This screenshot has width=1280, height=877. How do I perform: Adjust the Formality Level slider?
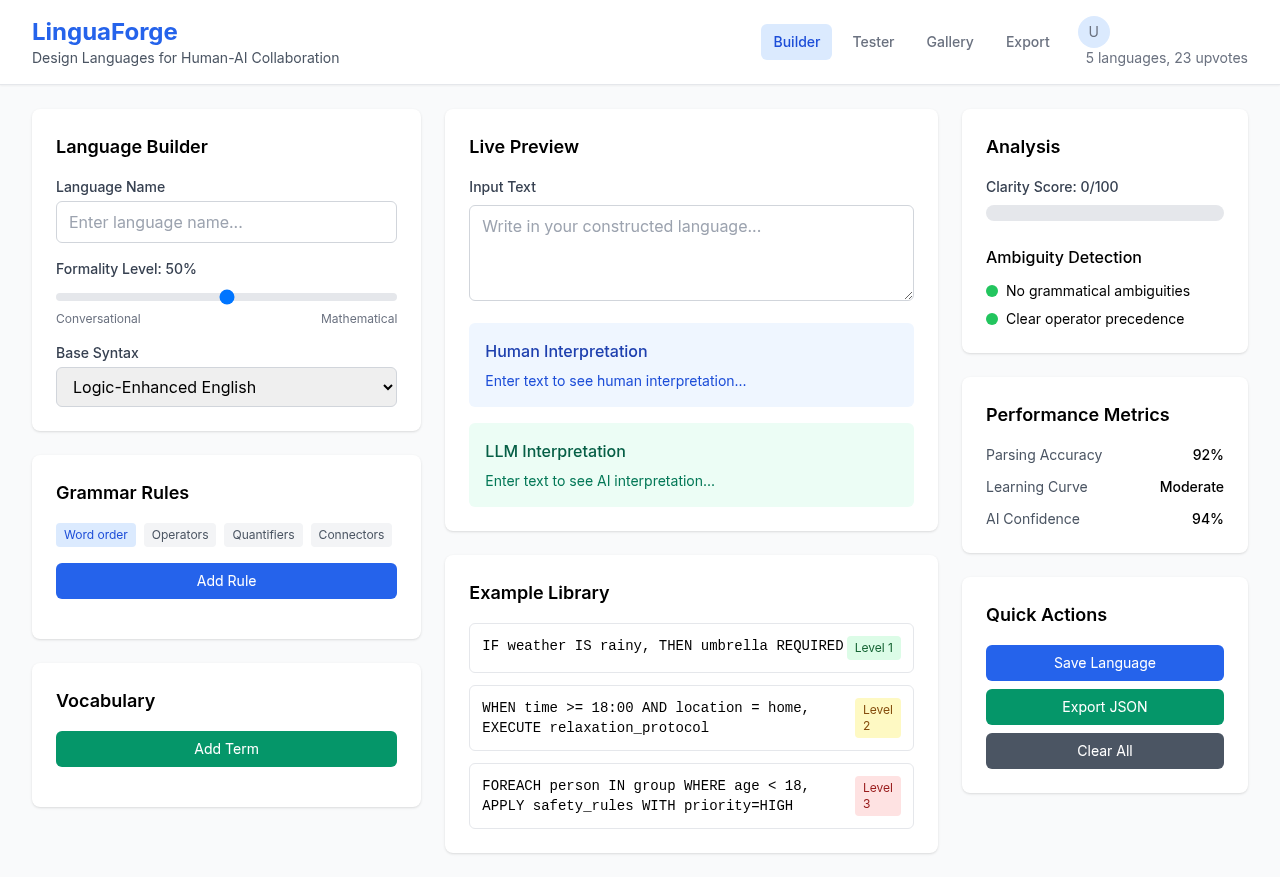point(226,296)
